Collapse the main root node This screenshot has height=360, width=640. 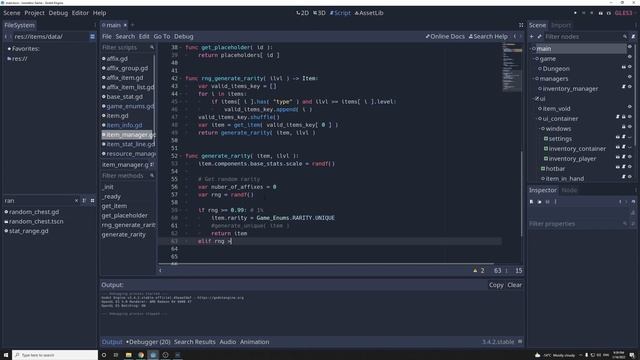tap(531, 49)
